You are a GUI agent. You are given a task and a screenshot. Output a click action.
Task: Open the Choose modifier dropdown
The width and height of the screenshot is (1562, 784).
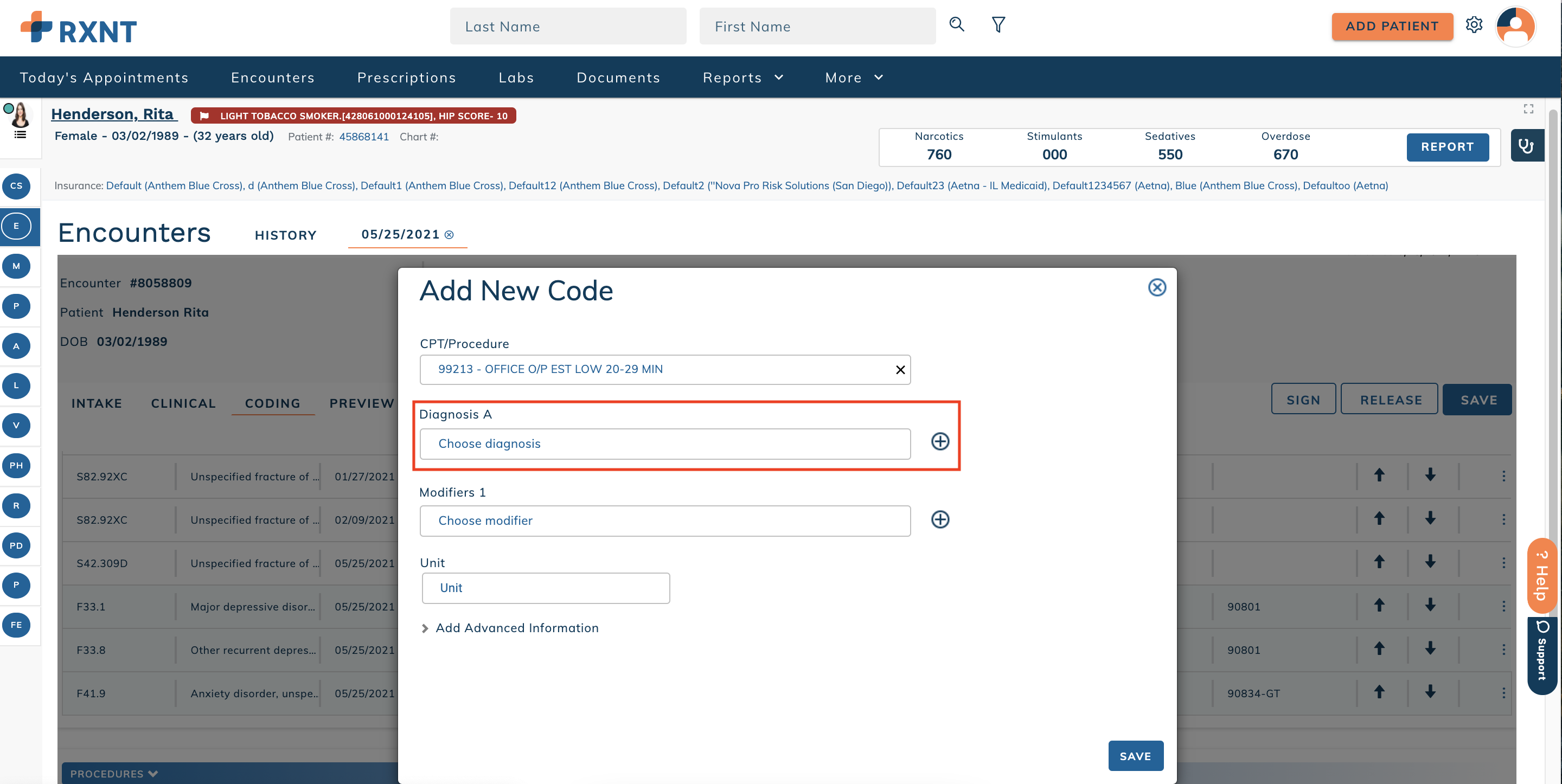click(x=664, y=521)
